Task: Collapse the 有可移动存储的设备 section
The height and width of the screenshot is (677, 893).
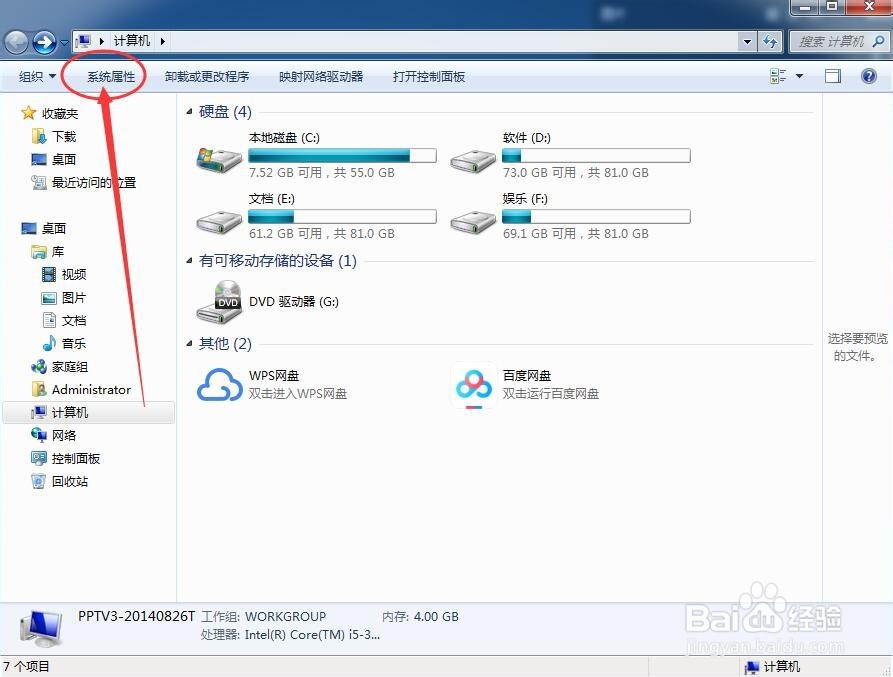Action: [190, 260]
